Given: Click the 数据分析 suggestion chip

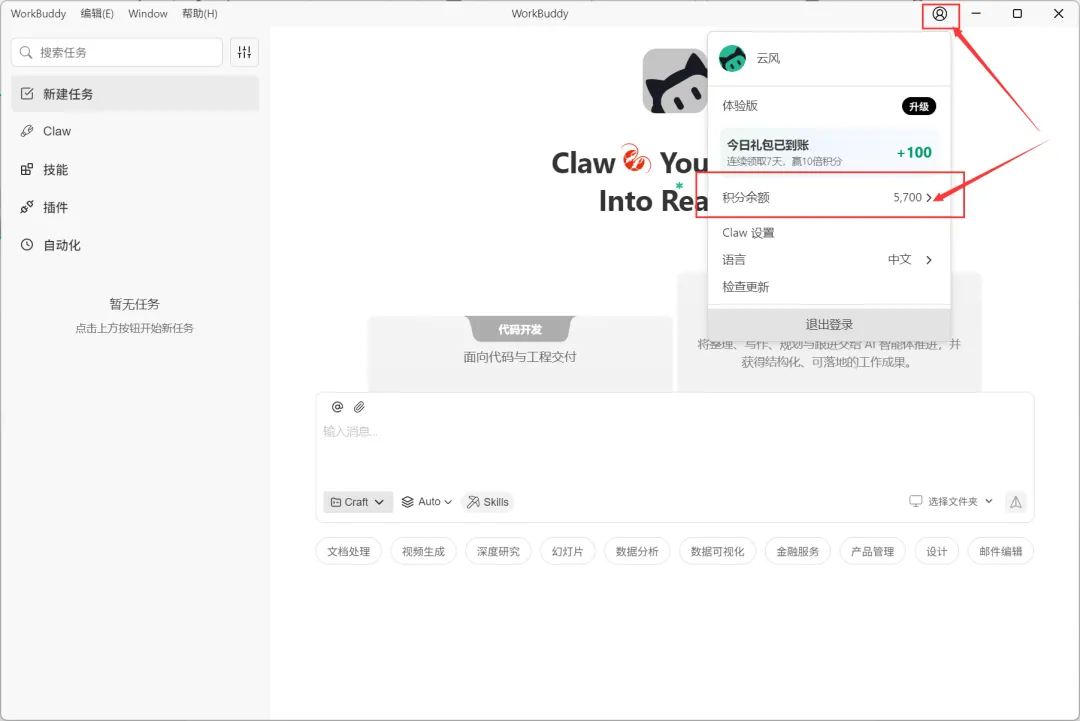Looking at the screenshot, I should pyautogui.click(x=637, y=552).
